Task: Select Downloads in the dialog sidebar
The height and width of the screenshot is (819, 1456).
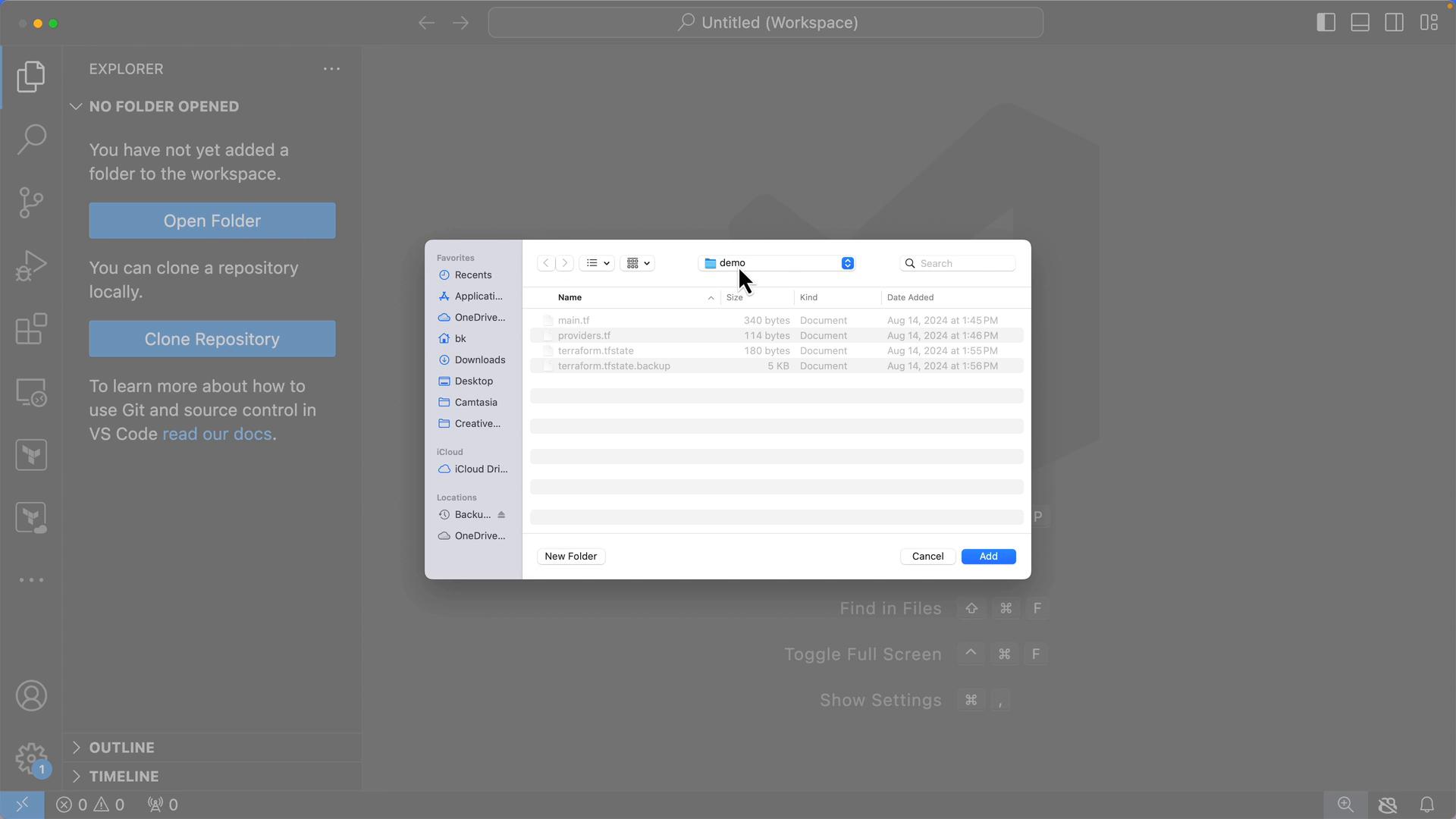Action: 472,360
